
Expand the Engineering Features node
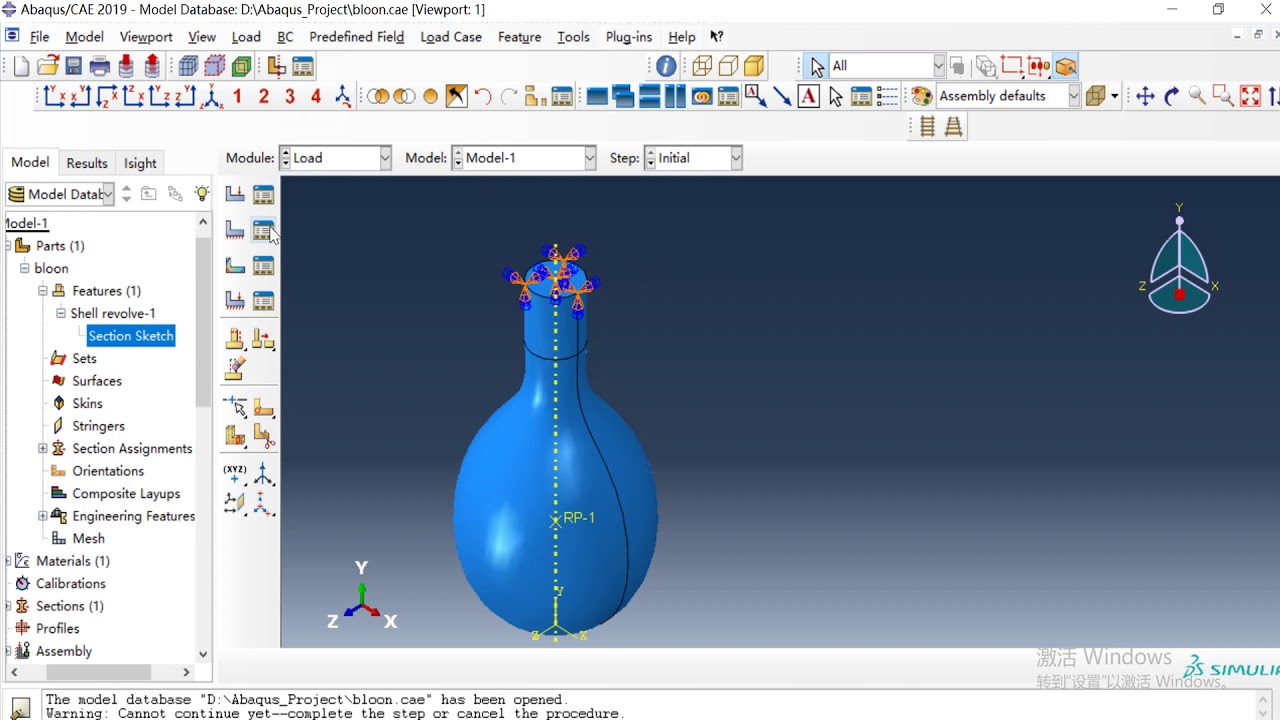click(x=43, y=516)
